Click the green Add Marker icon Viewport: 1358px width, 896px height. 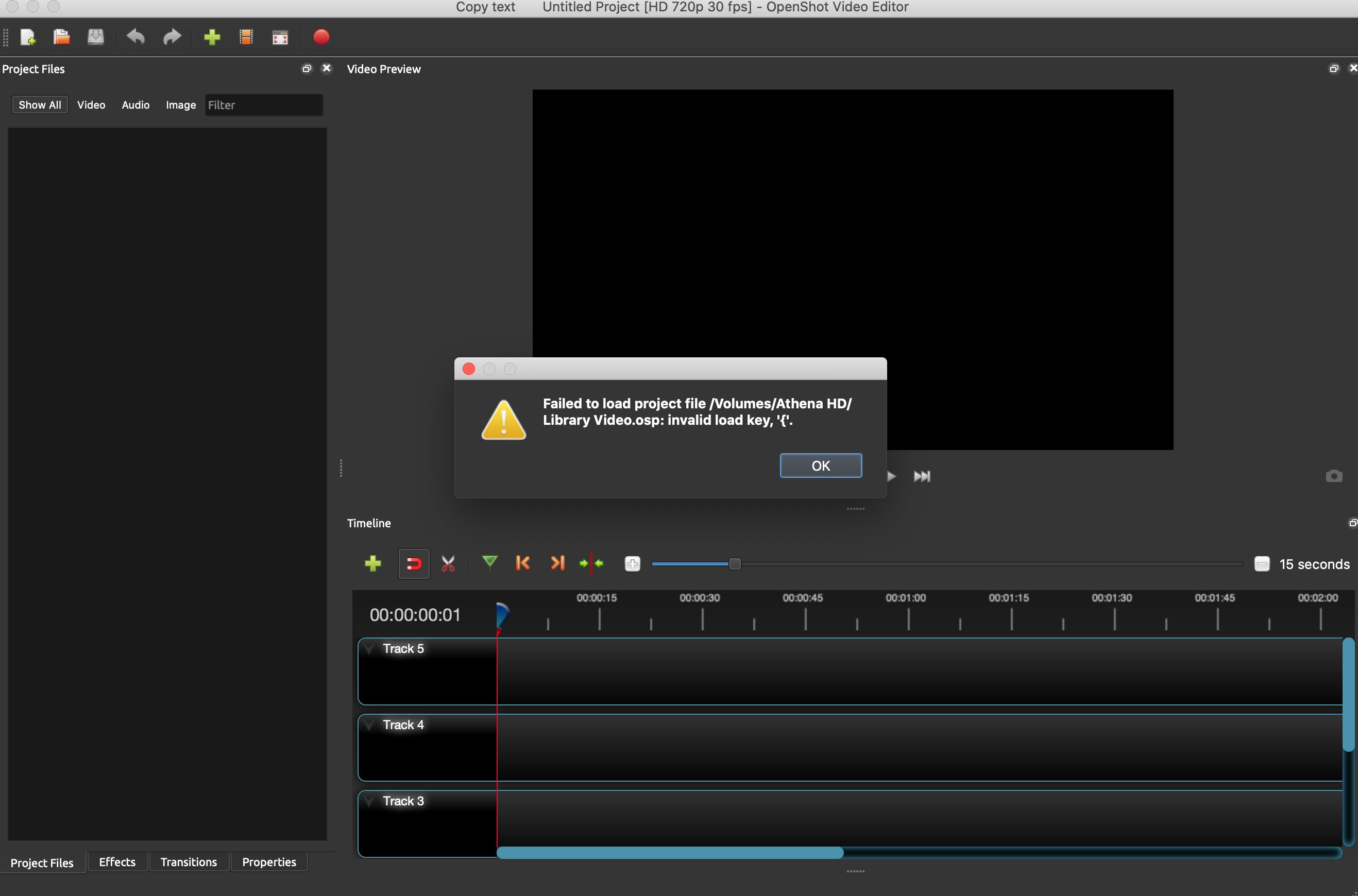(489, 563)
